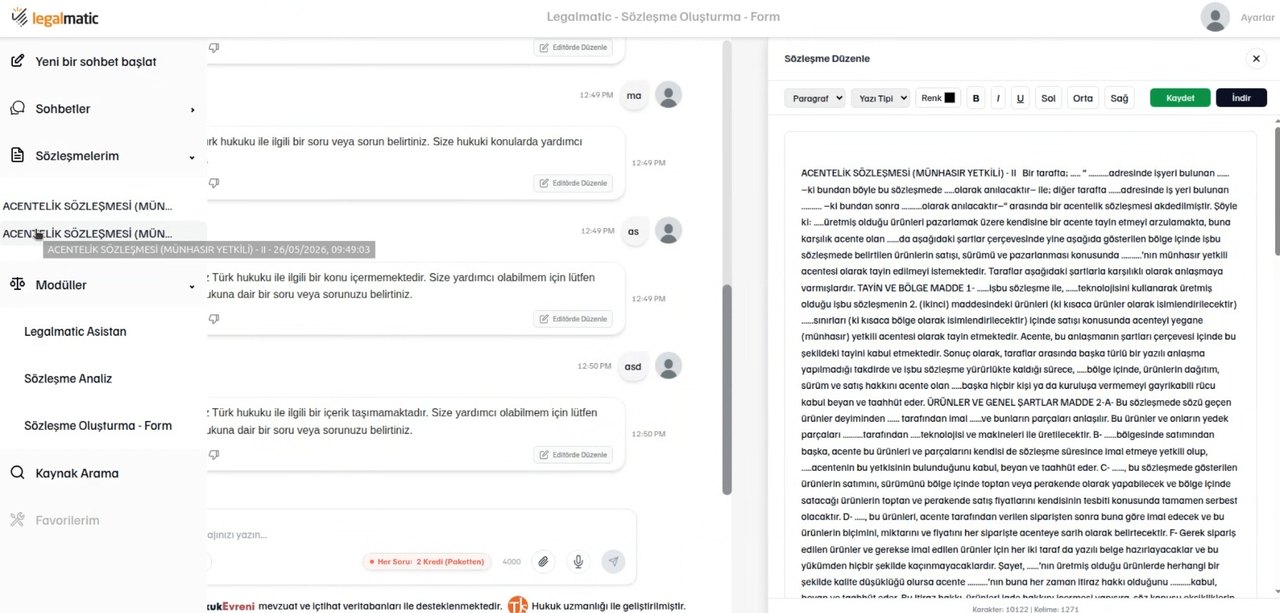
Task: Click the avatar next to 'asd' message
Action: click(668, 366)
